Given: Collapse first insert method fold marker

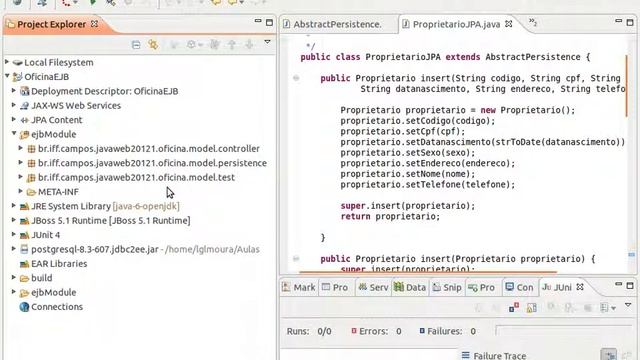Looking at the screenshot, I should (296, 78).
